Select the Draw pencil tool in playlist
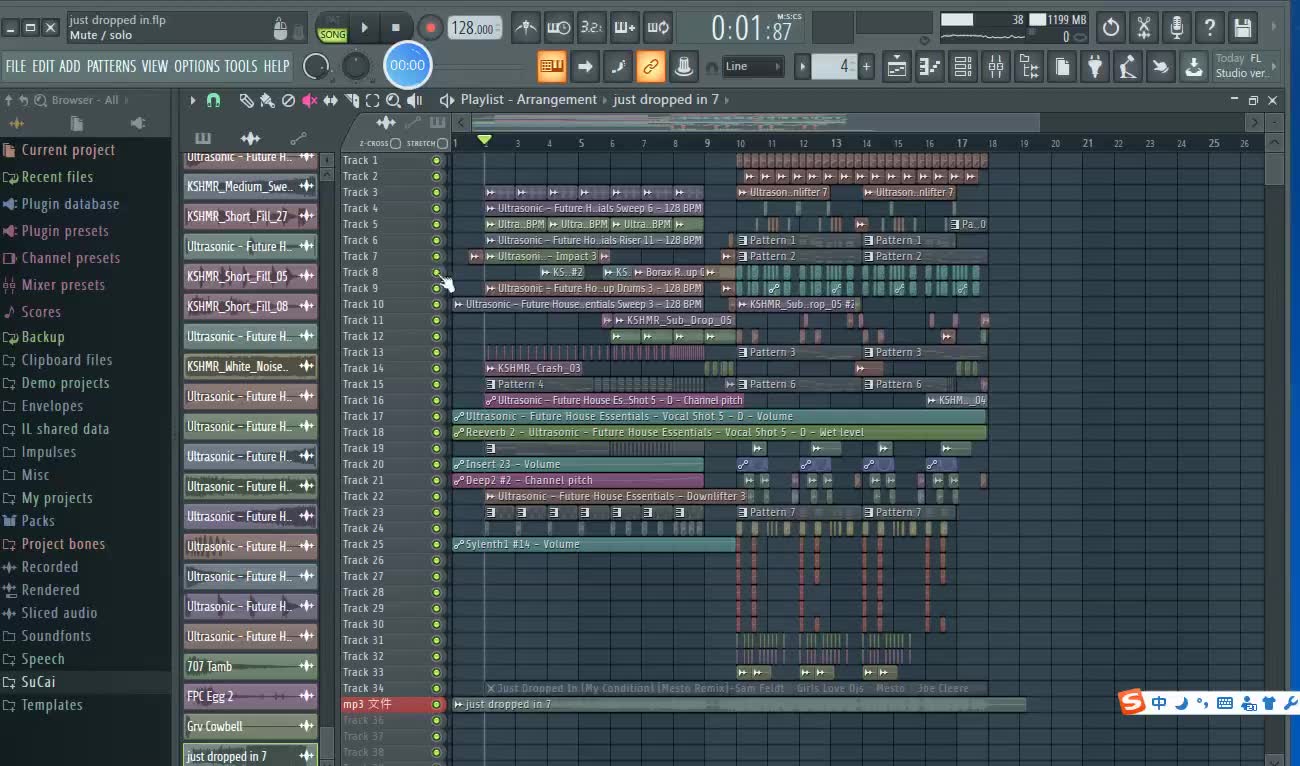This screenshot has width=1300, height=766. pyautogui.click(x=246, y=100)
